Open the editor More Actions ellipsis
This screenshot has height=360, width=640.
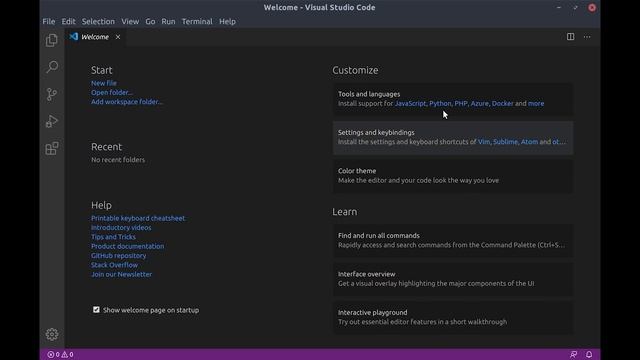coord(587,37)
